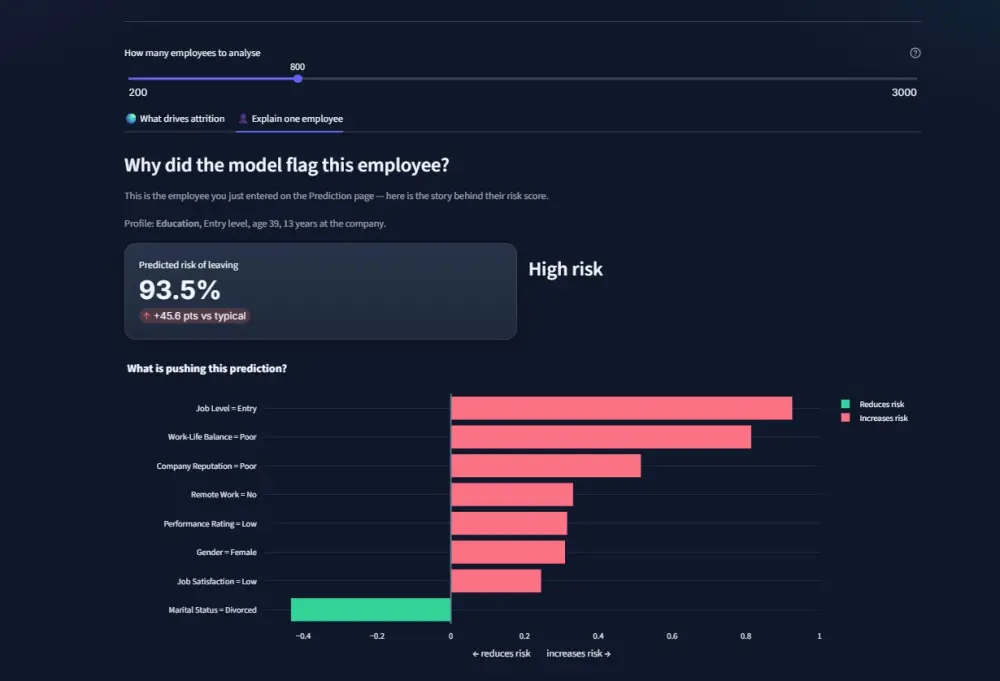Click the Performance Rating = Low bar
The width and height of the screenshot is (1000, 681).
pyautogui.click(x=509, y=524)
